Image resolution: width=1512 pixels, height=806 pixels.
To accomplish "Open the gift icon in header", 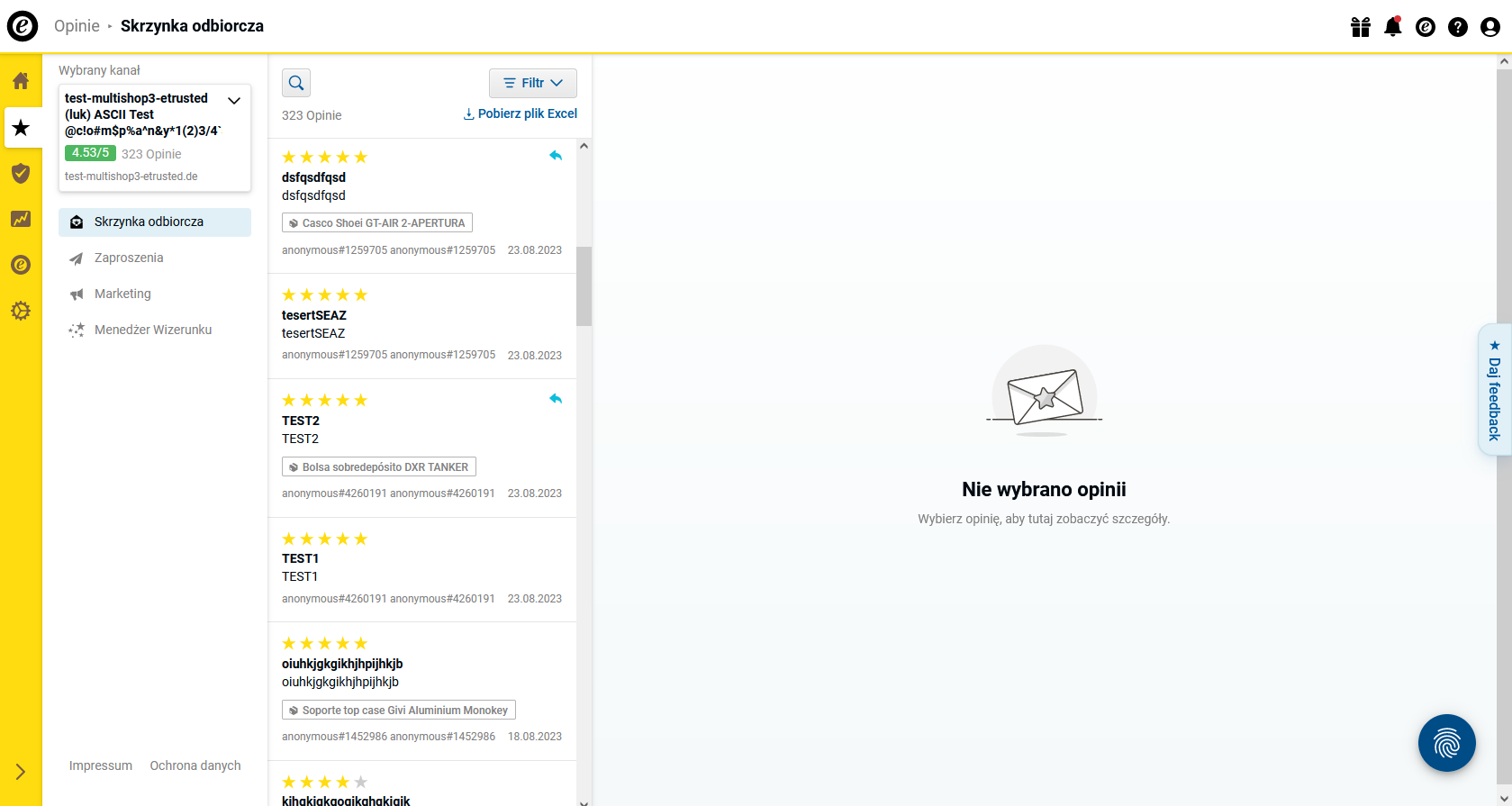I will tap(1360, 27).
